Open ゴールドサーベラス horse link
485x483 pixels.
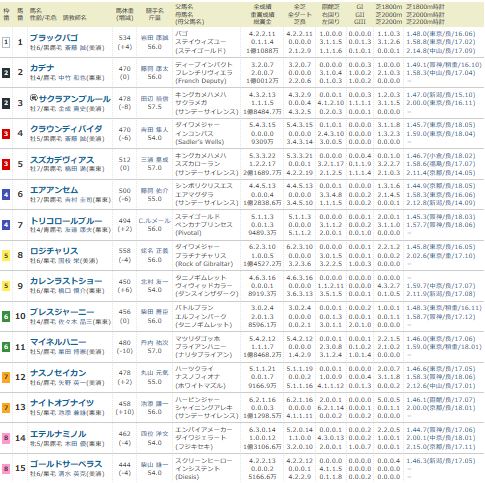coord(66,464)
